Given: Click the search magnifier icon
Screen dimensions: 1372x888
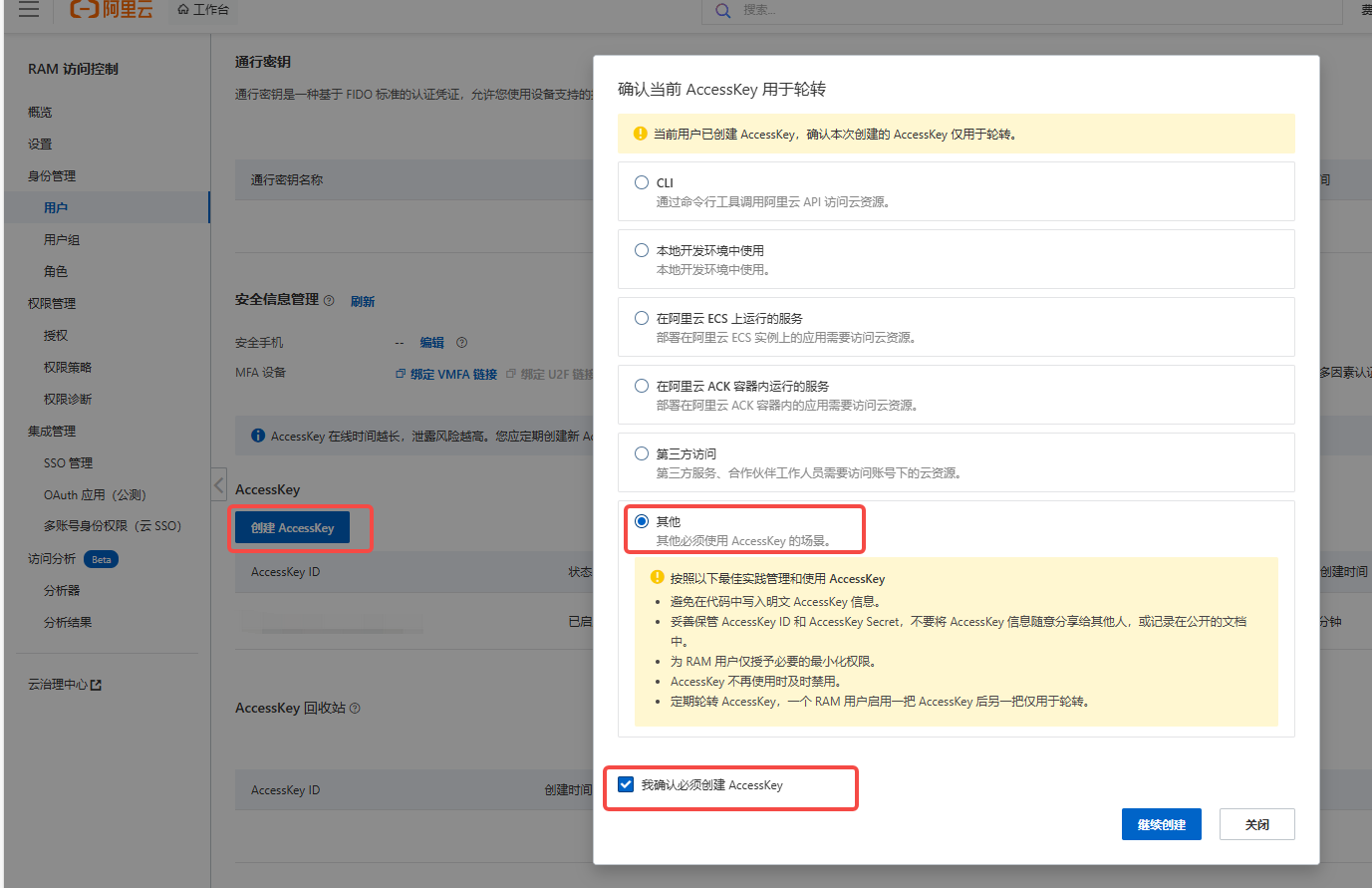Looking at the screenshot, I should pyautogui.click(x=722, y=10).
